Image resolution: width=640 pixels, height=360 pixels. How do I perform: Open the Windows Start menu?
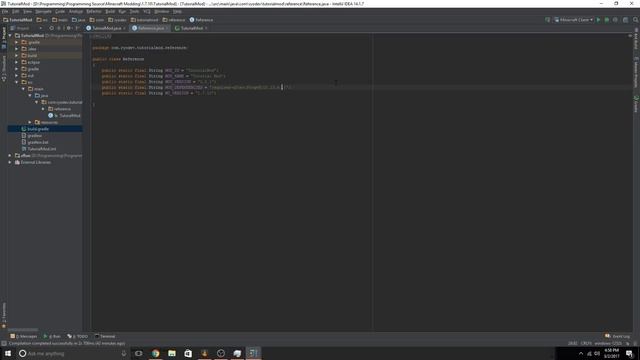[8, 353]
